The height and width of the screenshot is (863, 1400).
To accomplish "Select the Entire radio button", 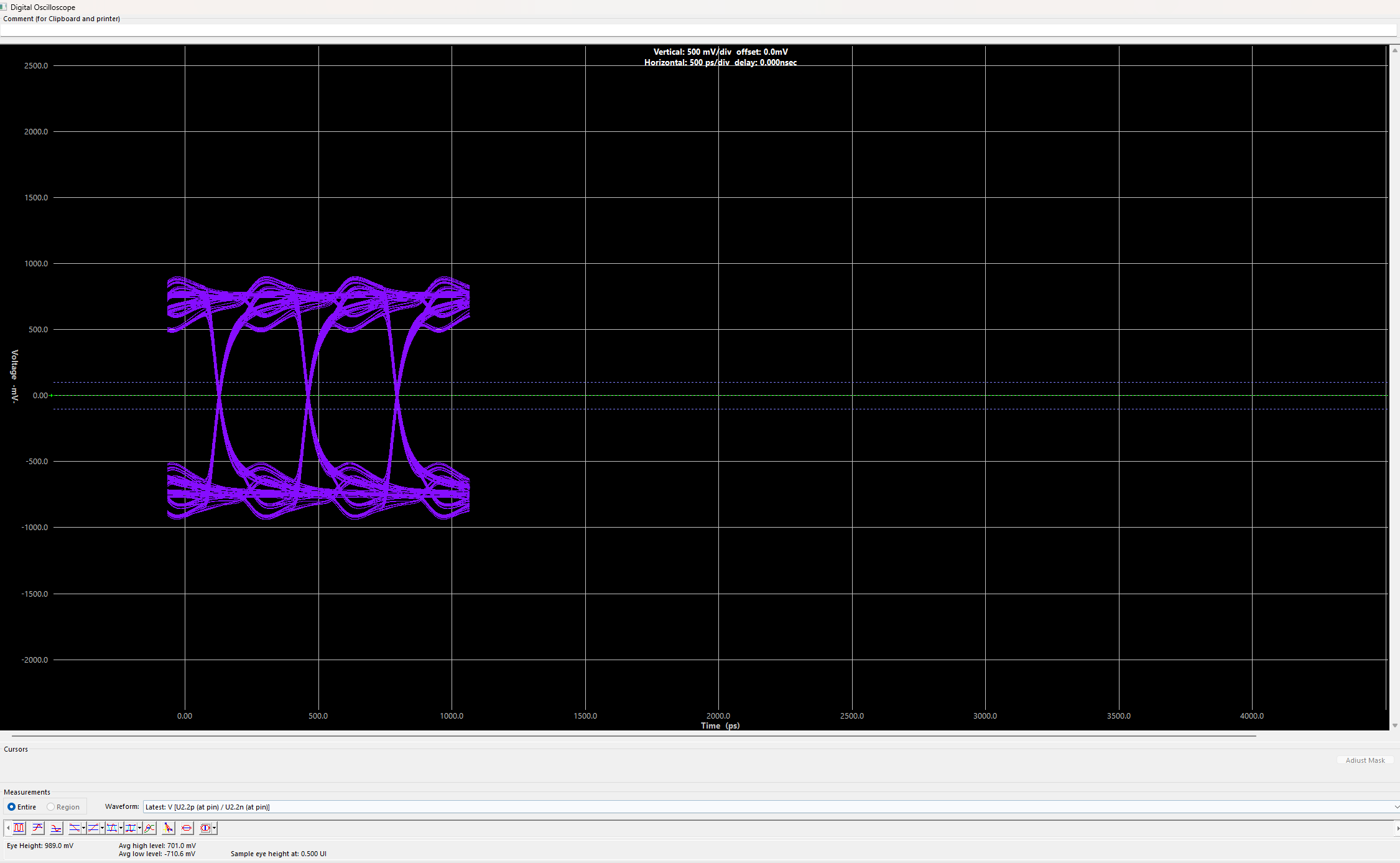I will (x=11, y=807).
